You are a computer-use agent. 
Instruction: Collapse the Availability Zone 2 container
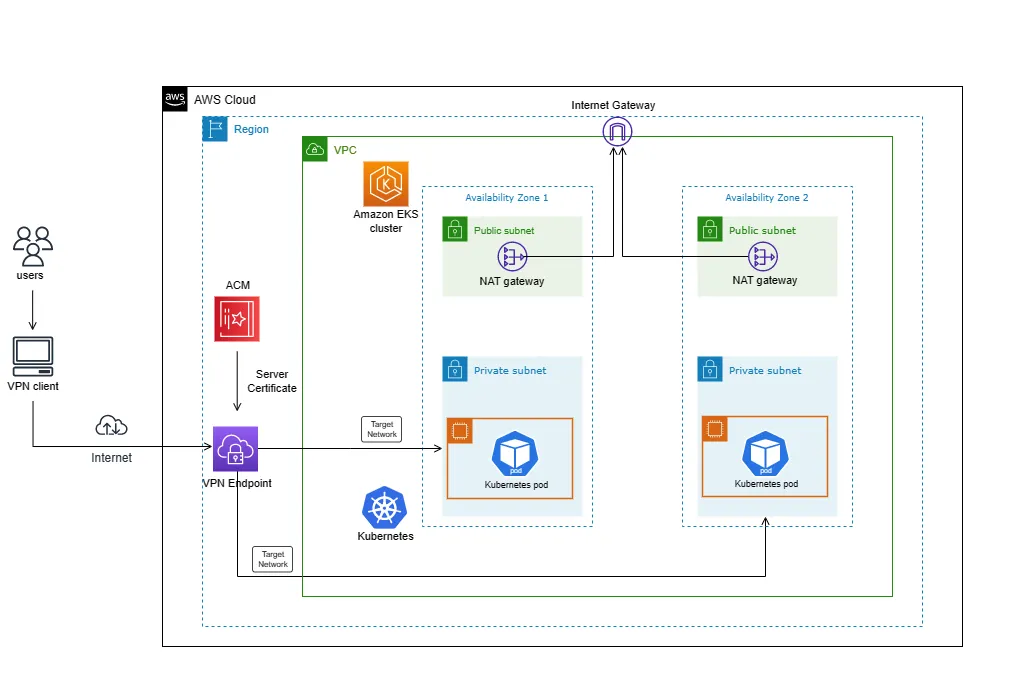pos(766,197)
